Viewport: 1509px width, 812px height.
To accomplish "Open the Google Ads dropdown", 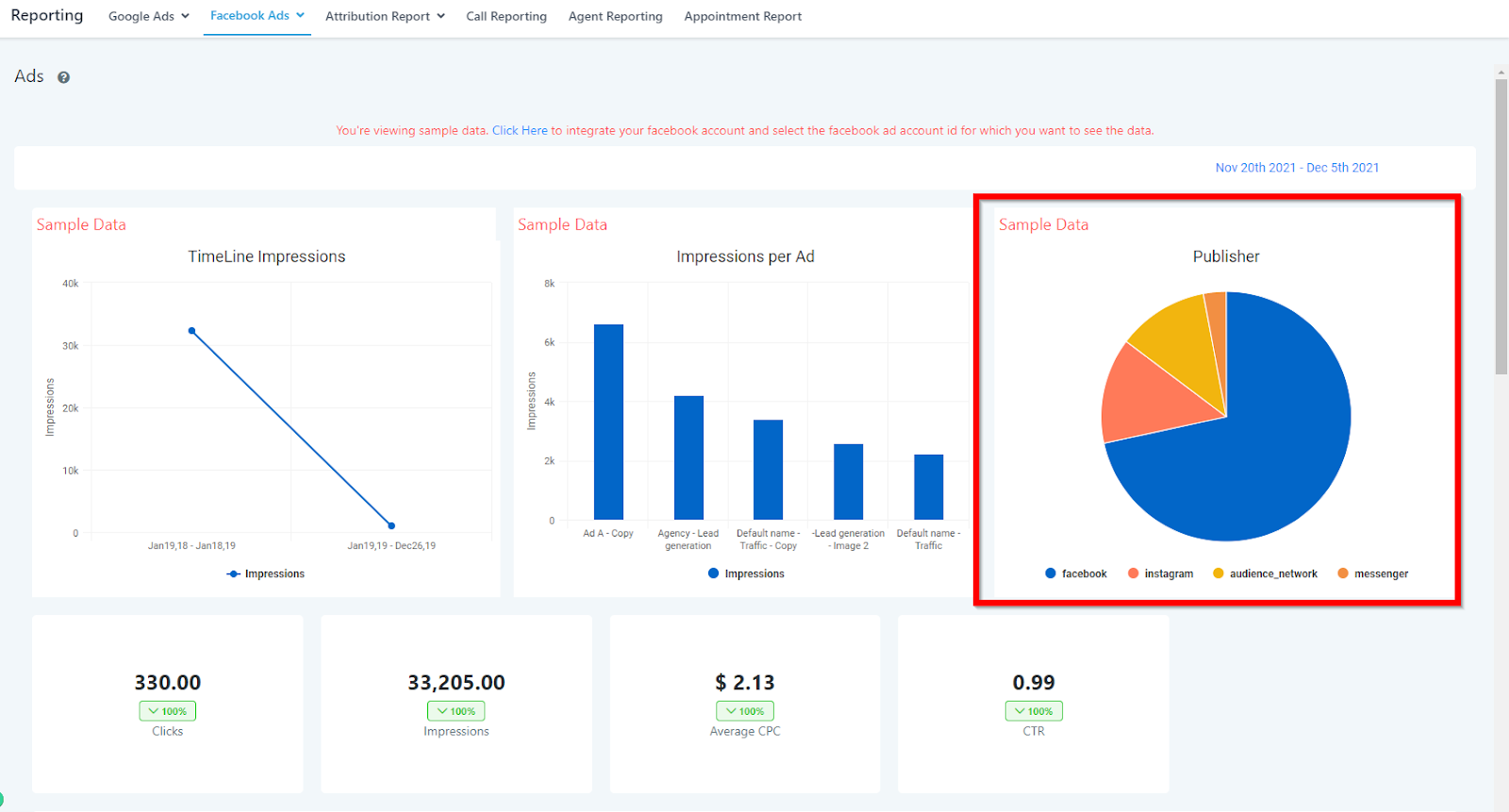I will pyautogui.click(x=149, y=16).
